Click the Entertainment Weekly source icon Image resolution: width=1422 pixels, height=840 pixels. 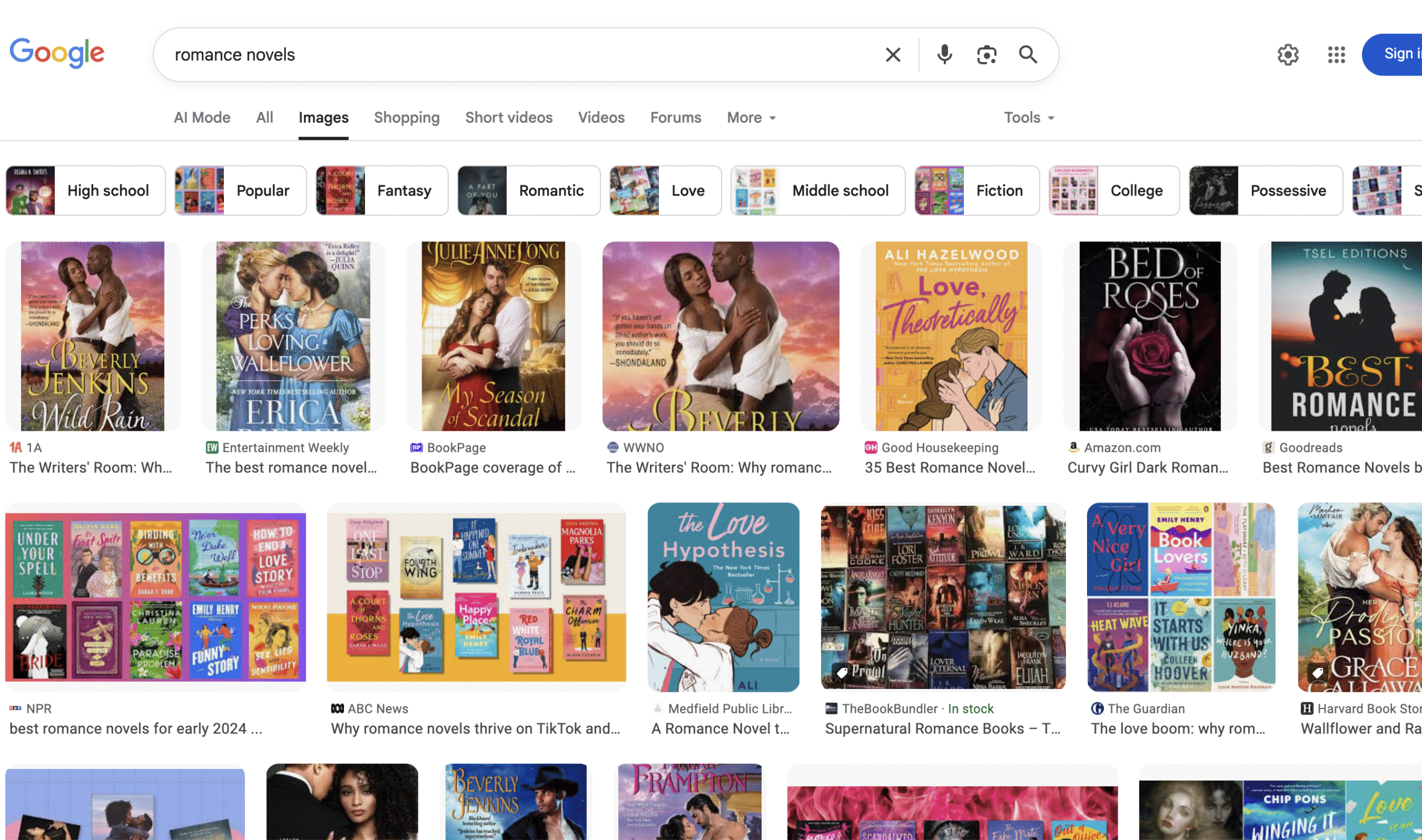pos(212,447)
